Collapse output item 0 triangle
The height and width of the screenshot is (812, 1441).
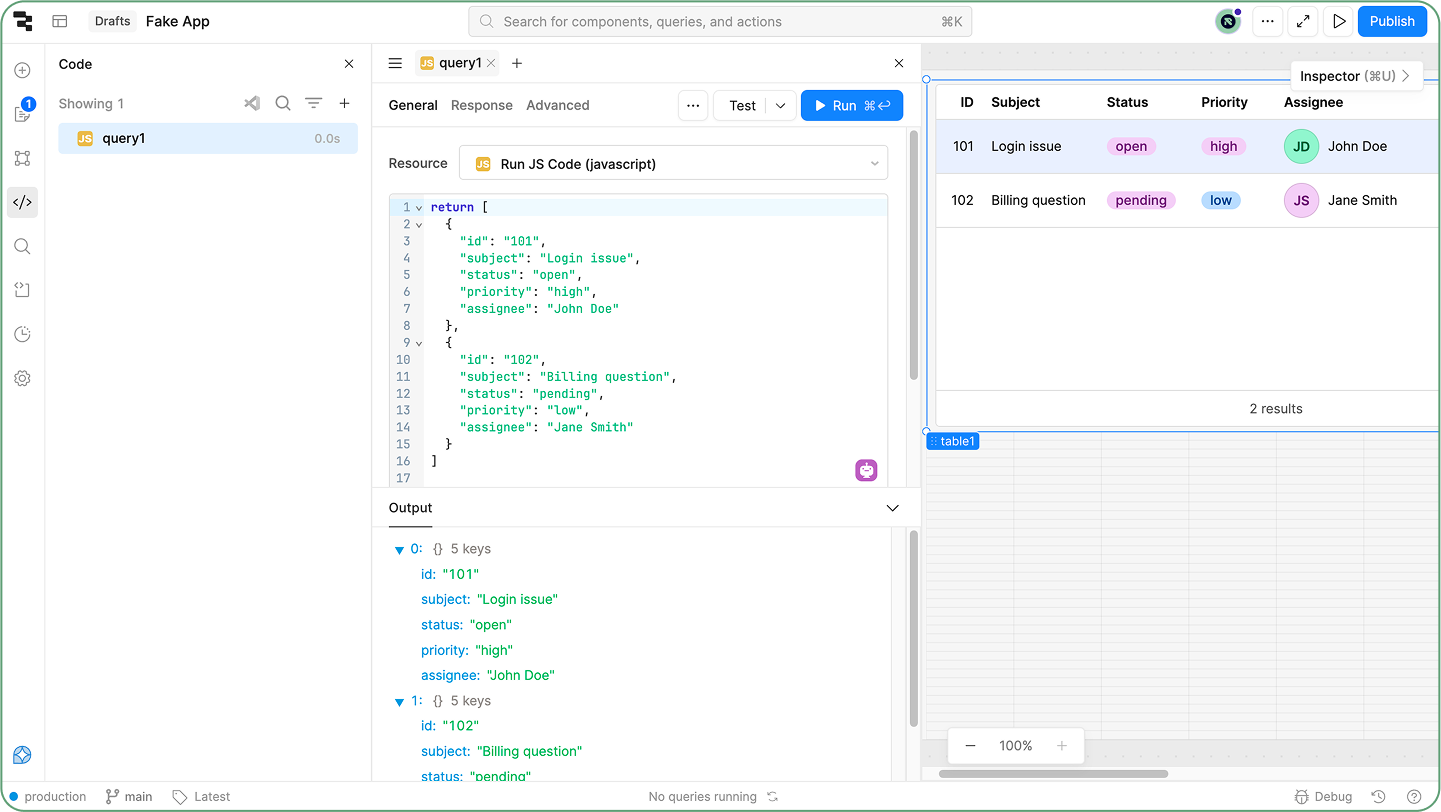click(399, 550)
